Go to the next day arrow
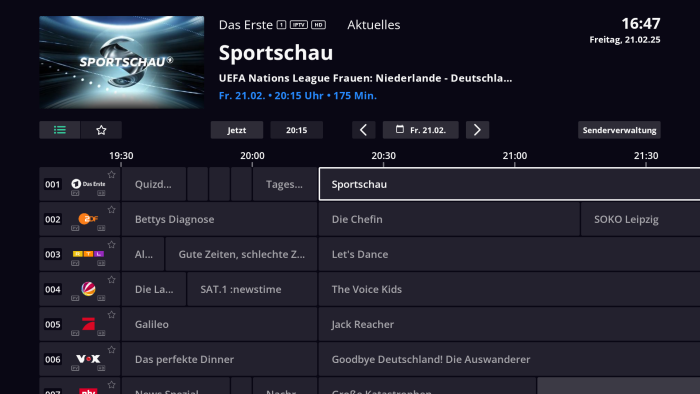This screenshot has width=700, height=394. coord(477,130)
